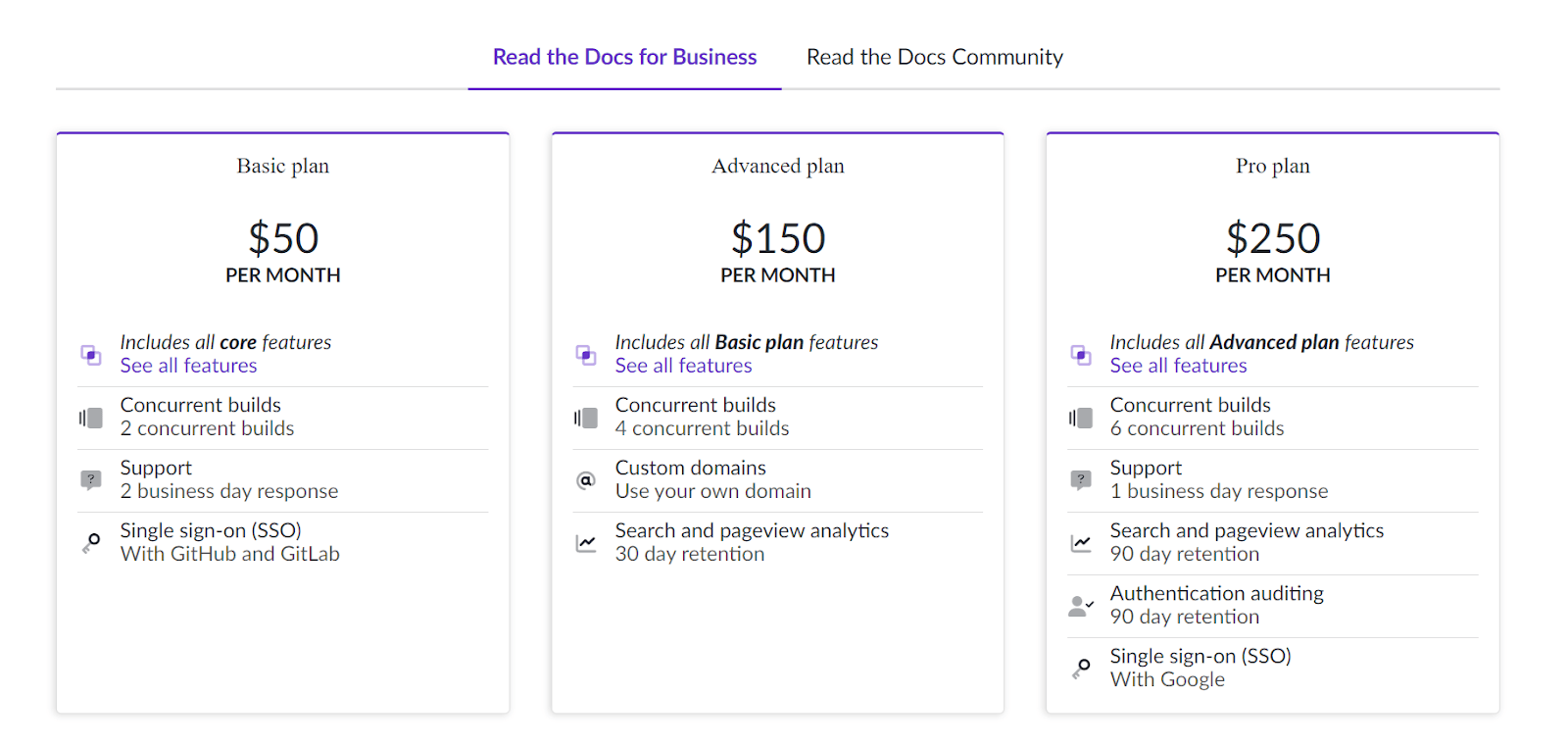This screenshot has height=744, width=1568.
Task: Click the key icon beside SSO With Google
Action: click(x=1081, y=668)
